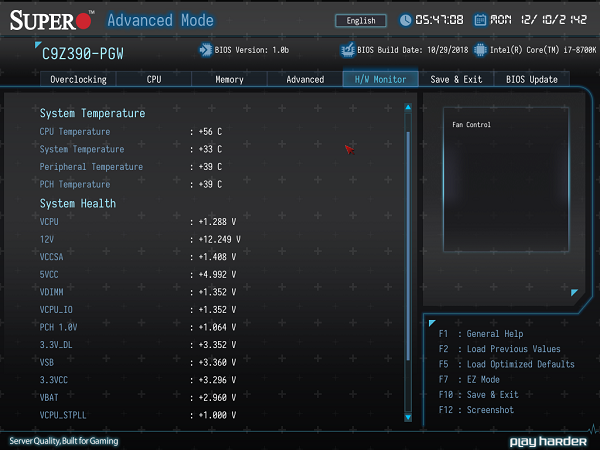The image size is (600, 450).
Task: Select the Advanced tab
Action: click(x=305, y=79)
